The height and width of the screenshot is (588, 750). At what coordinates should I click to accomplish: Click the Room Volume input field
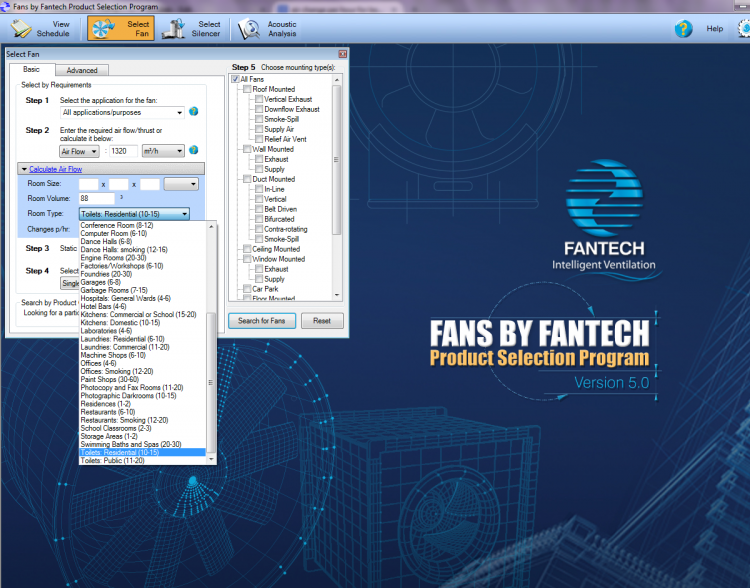[96, 199]
